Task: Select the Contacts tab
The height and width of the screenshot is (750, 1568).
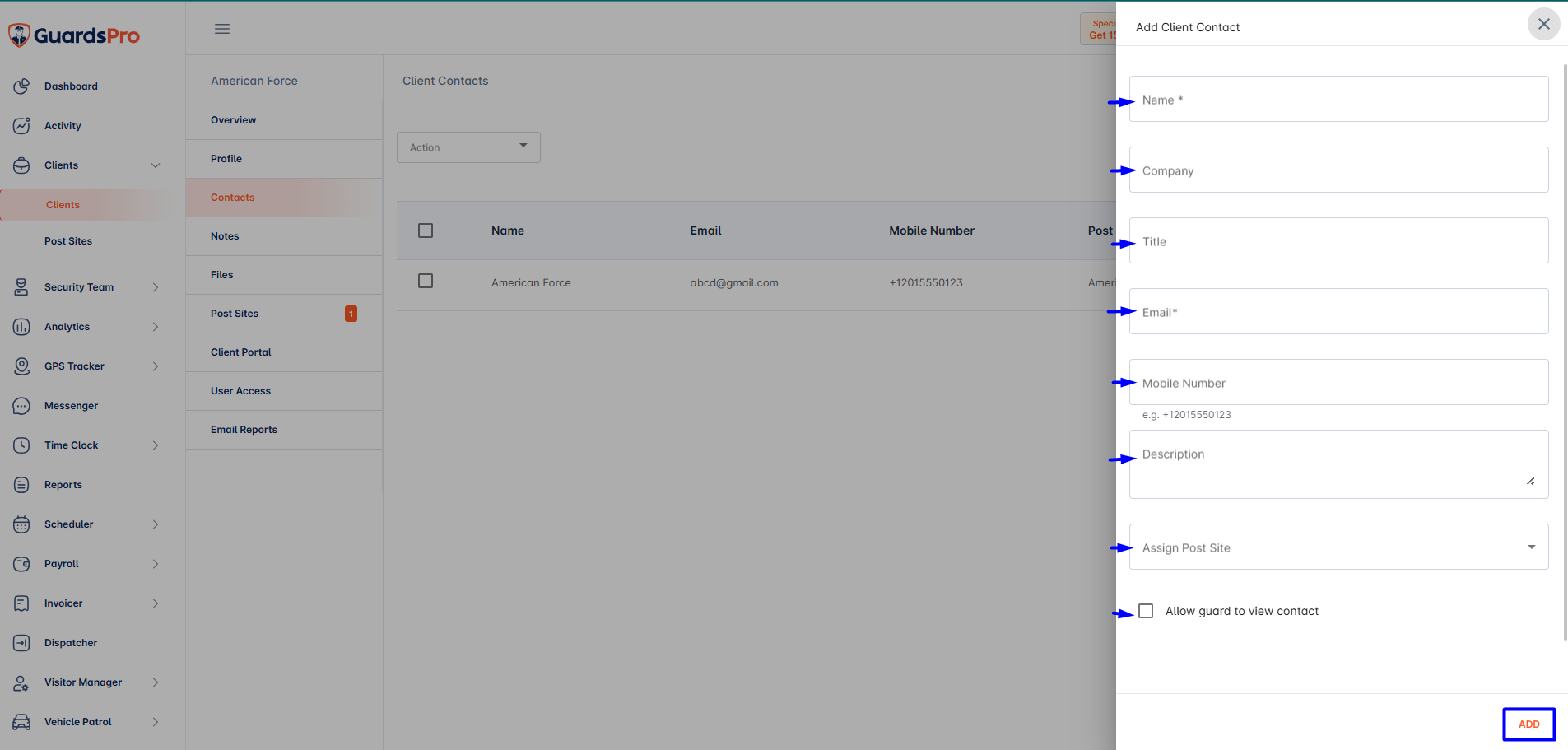Action: tap(284, 198)
